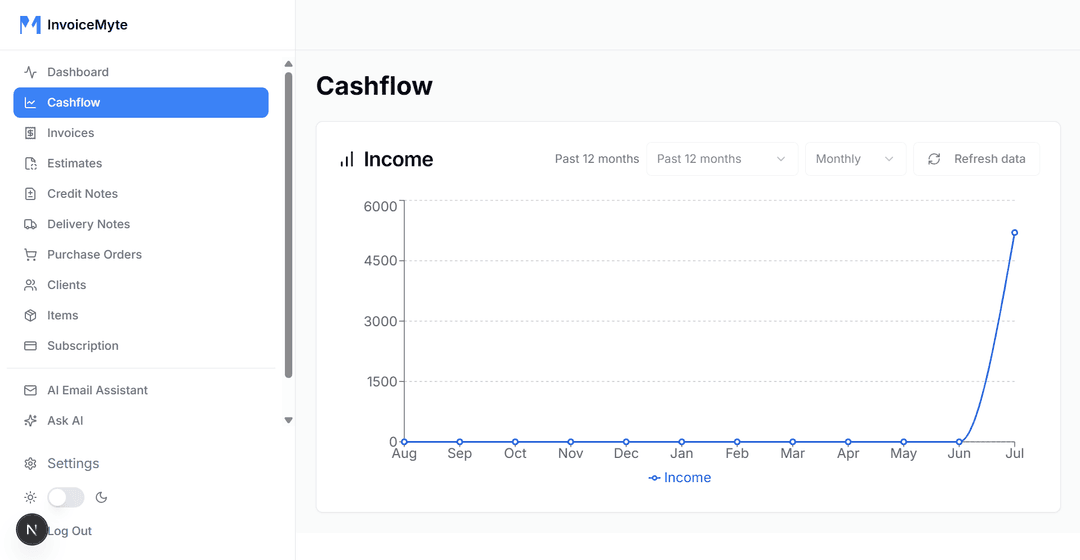Open the Dashboard menu item

coord(78,72)
